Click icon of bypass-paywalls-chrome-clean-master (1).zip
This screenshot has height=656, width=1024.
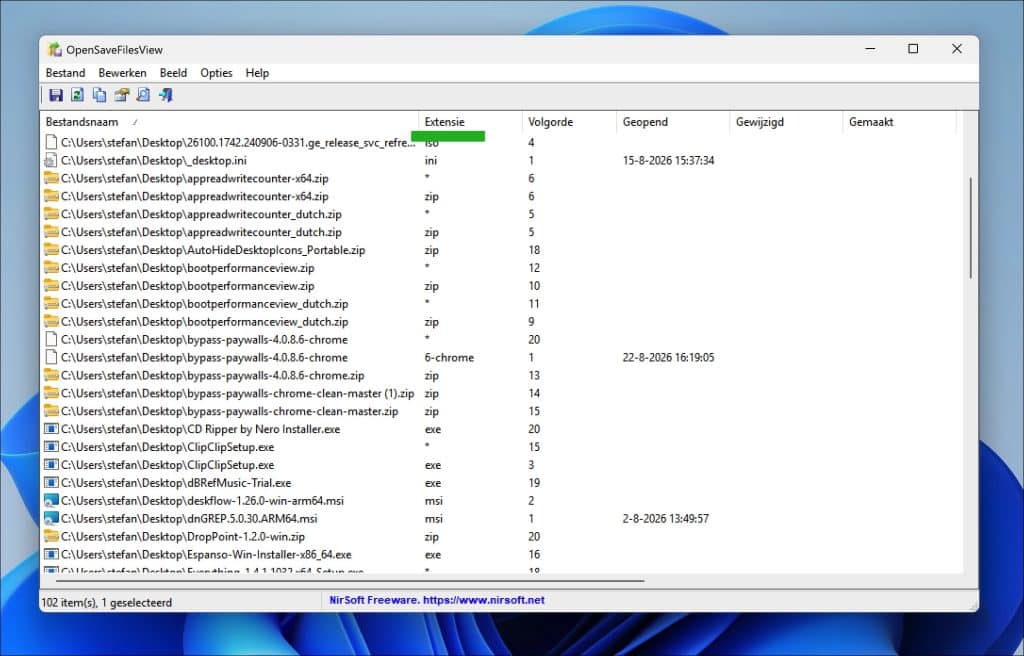[x=51, y=393]
